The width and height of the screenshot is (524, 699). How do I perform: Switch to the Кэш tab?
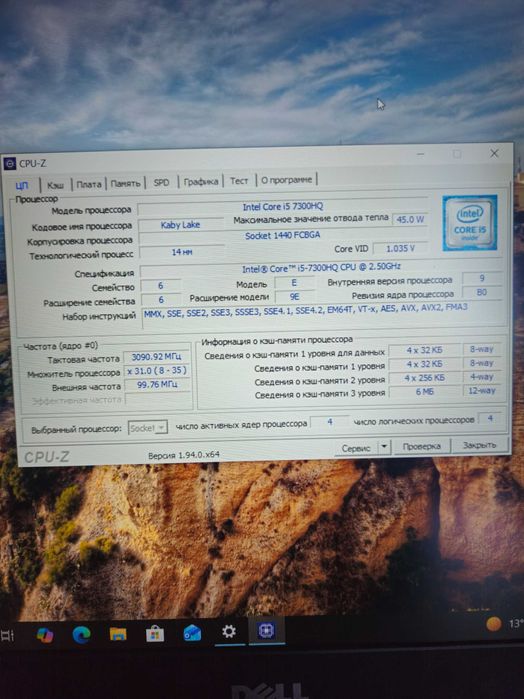tap(56, 185)
